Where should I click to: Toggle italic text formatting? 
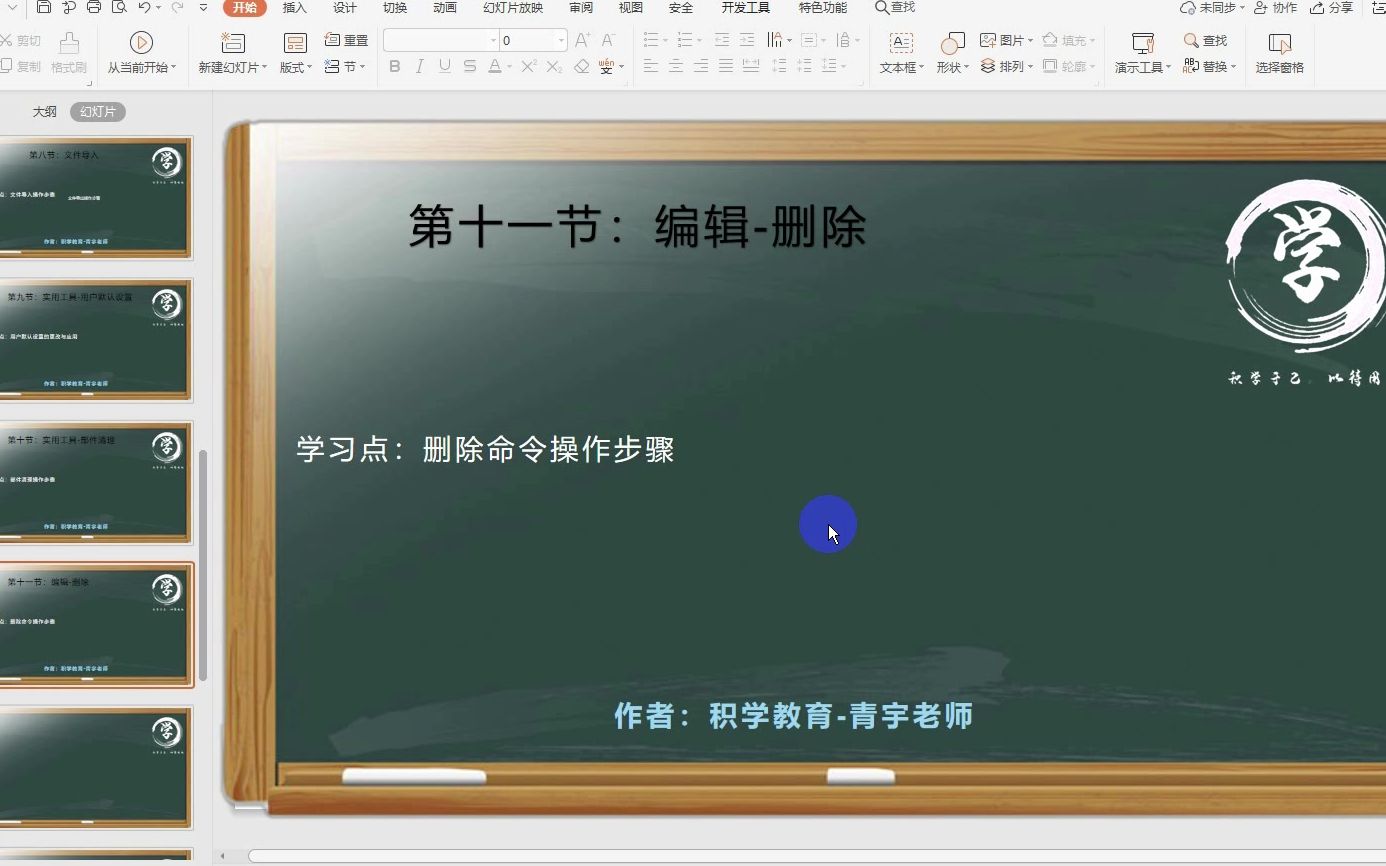click(x=419, y=67)
